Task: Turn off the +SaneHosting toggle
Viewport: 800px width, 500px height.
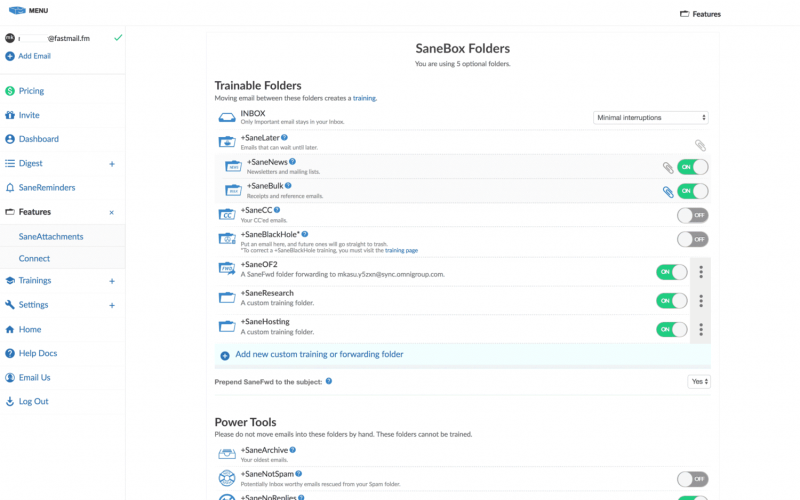Action: [x=671, y=329]
